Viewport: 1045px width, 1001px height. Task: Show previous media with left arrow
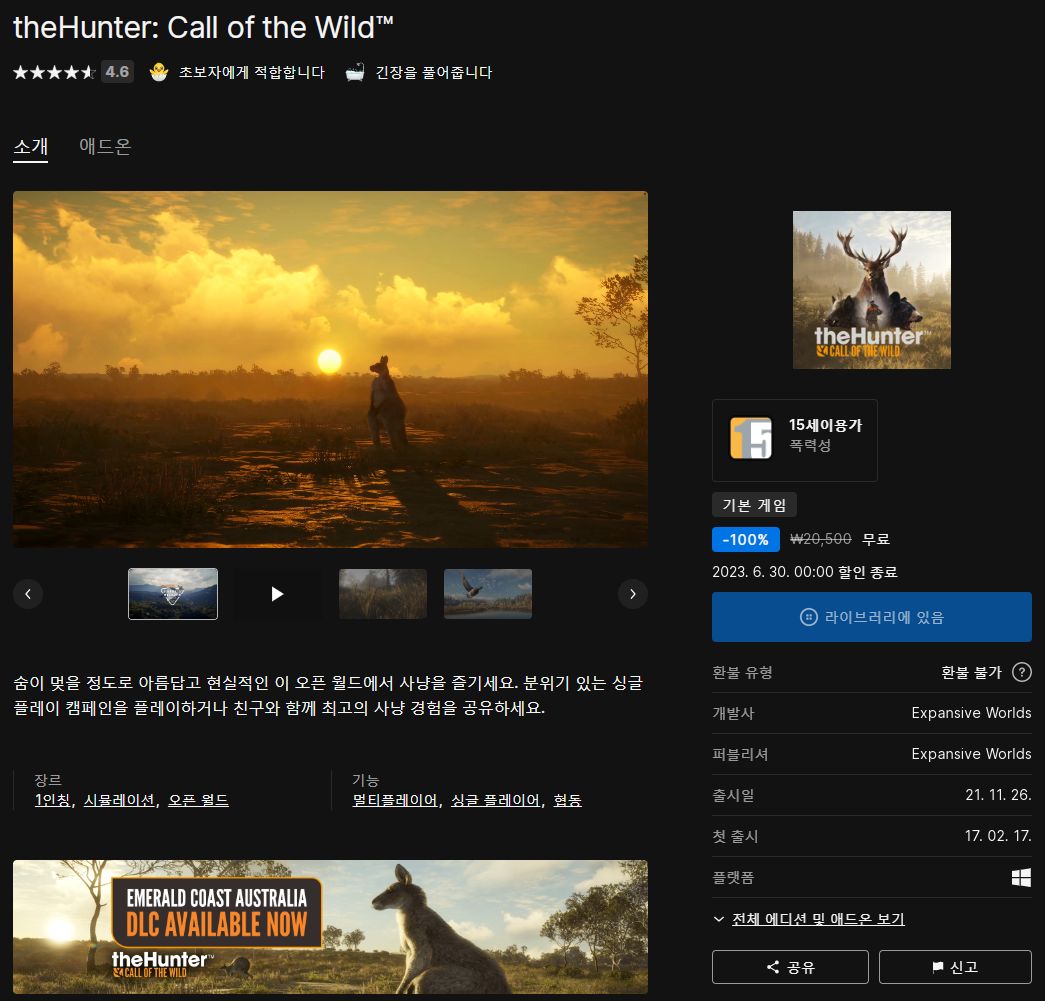click(x=28, y=594)
